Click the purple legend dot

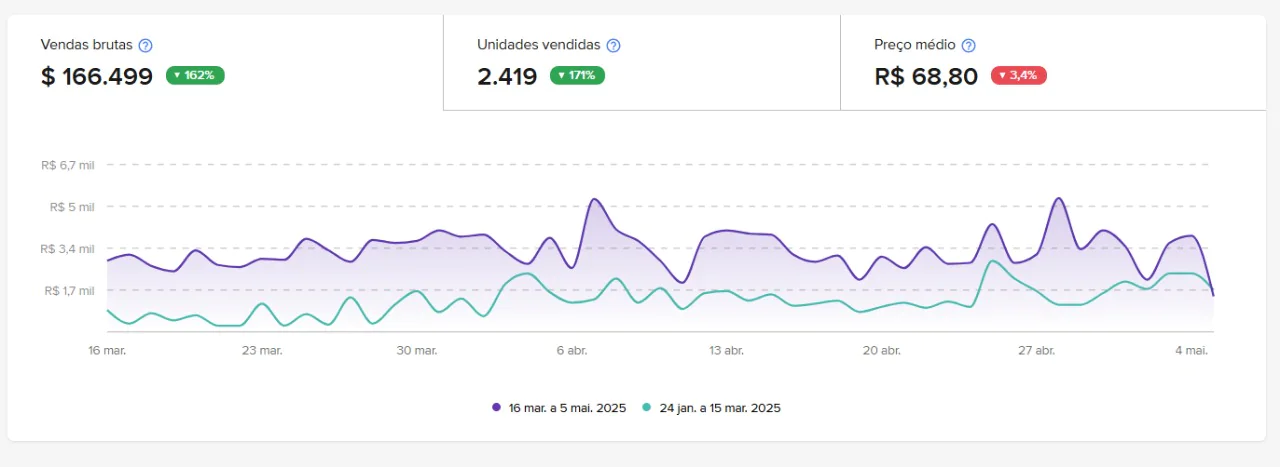tap(497, 408)
